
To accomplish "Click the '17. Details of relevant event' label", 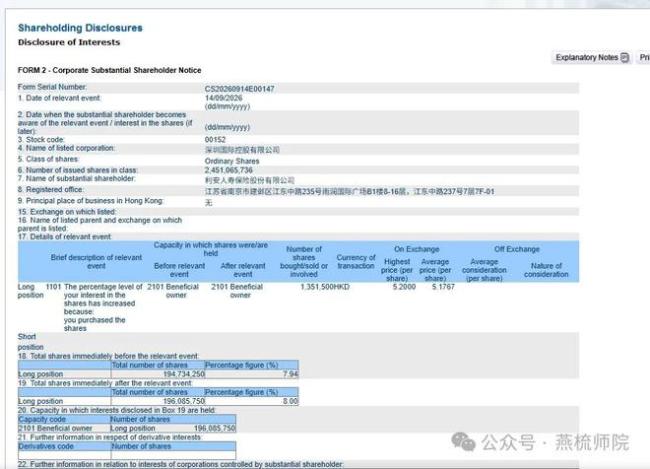I will coord(64,237).
